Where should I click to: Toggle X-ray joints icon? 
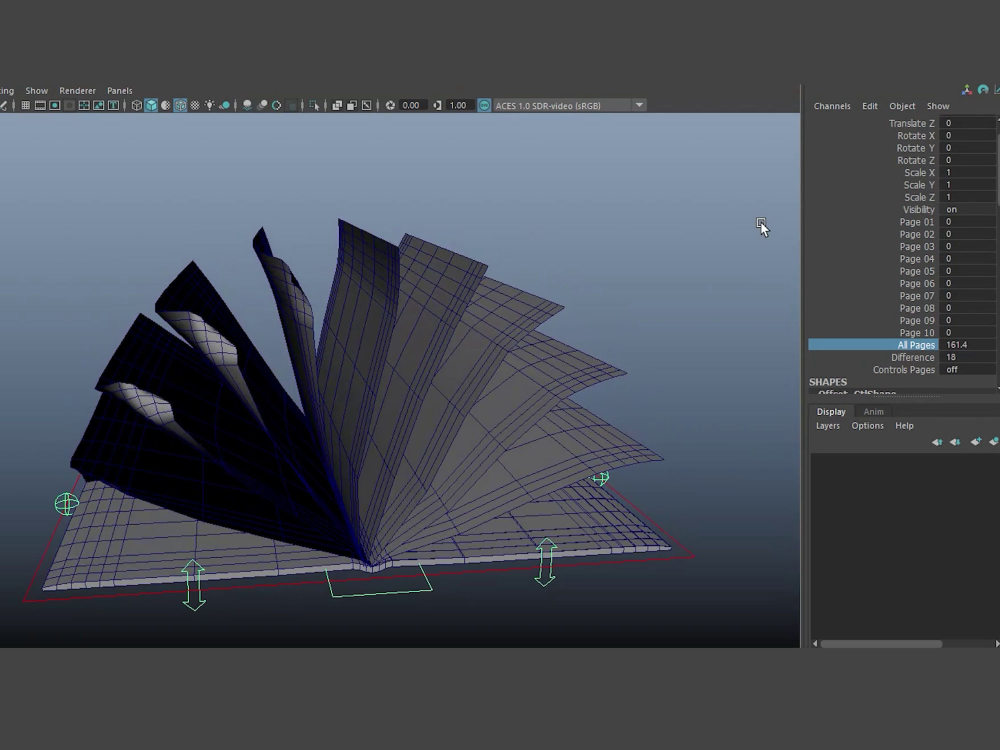[366, 105]
